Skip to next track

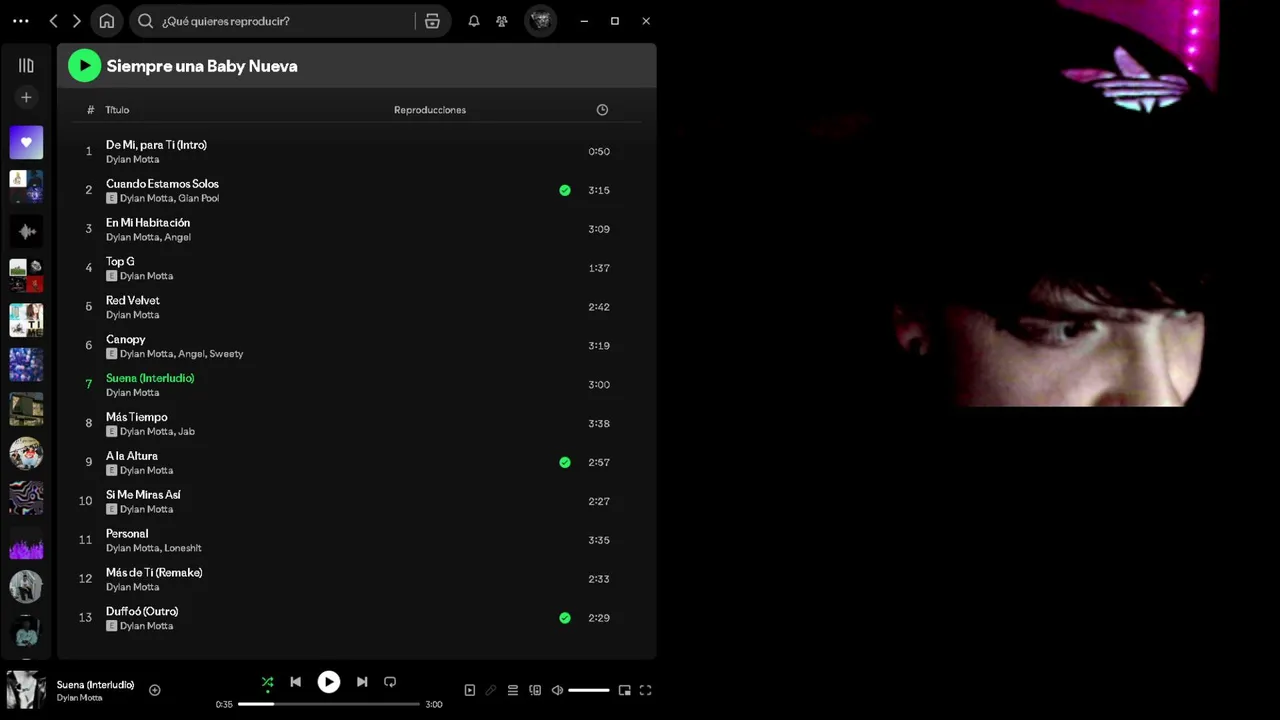[x=362, y=682]
